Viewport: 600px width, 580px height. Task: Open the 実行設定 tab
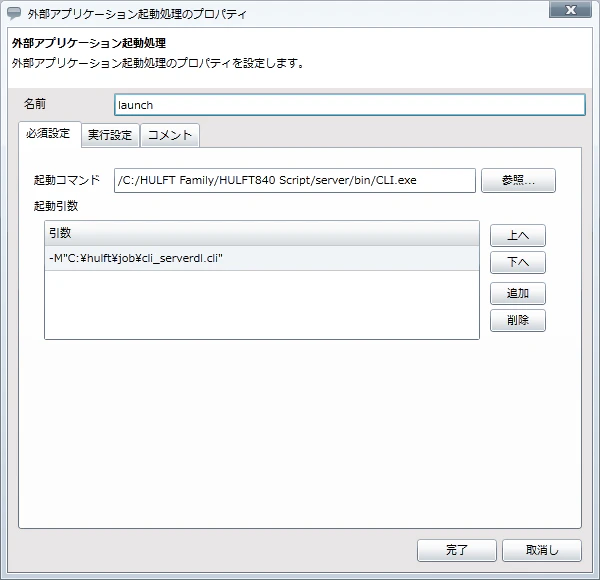110,135
